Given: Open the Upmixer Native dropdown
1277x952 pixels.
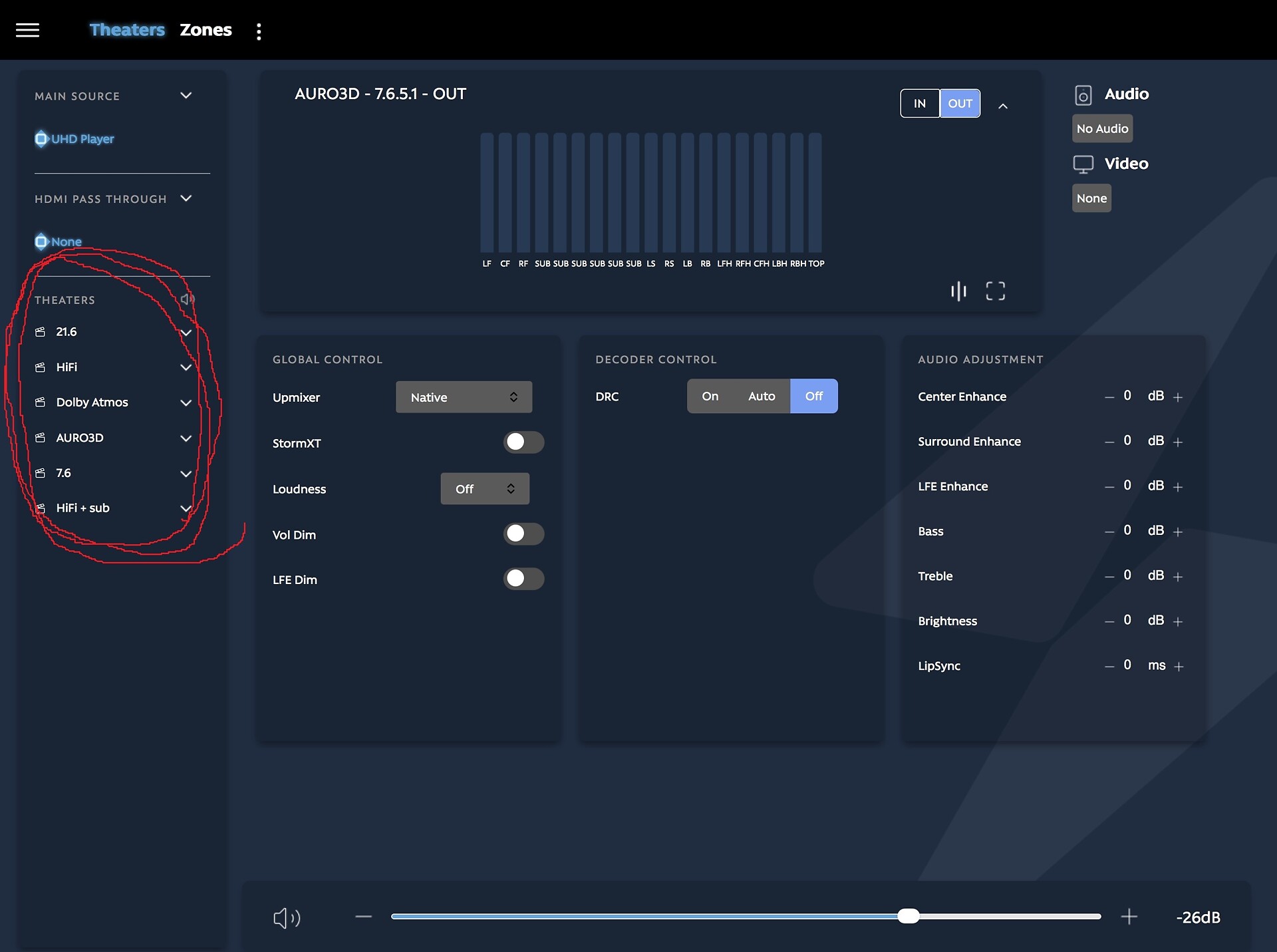Looking at the screenshot, I should tap(464, 397).
